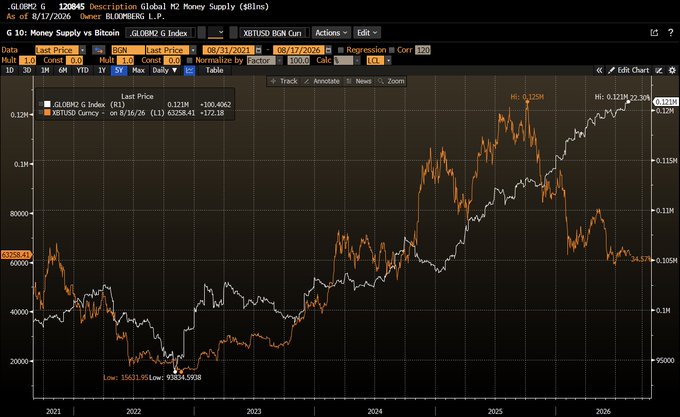Toggle .GLOBM2 G Index legend series checkbox
The image size is (680, 417).
pyautogui.click(x=40, y=104)
